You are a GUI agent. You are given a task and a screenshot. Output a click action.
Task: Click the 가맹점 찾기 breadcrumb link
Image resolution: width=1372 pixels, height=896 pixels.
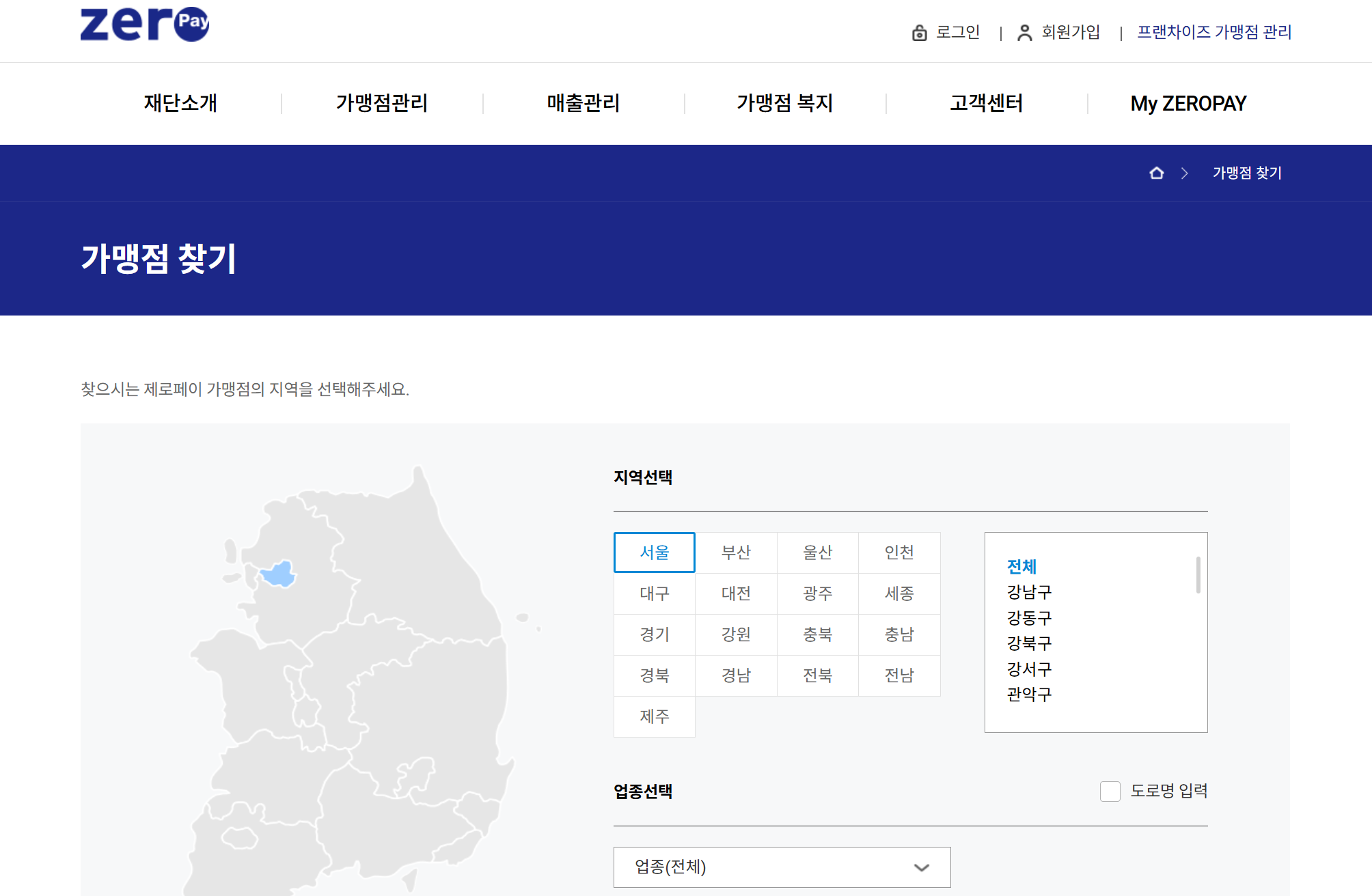[1246, 173]
